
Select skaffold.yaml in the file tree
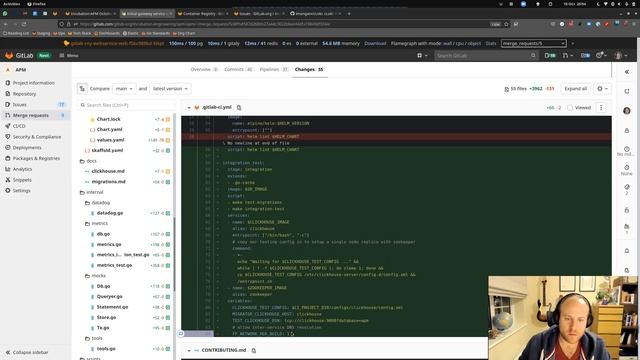point(107,150)
